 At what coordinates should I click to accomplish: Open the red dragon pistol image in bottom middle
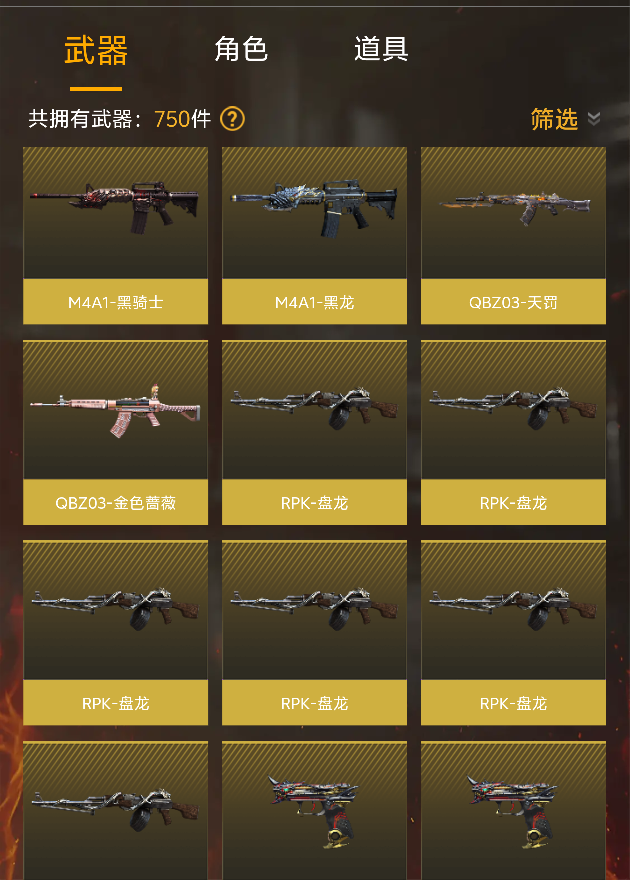(314, 811)
